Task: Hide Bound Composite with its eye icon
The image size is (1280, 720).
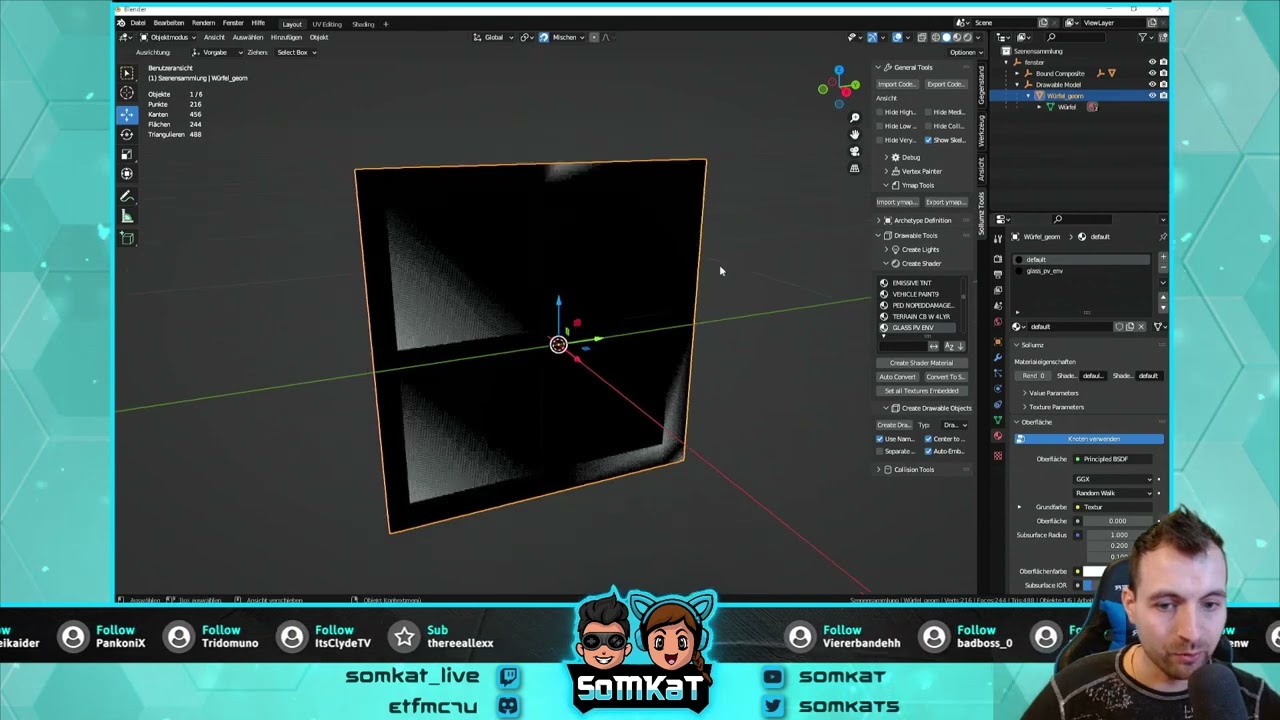Action: pyautogui.click(x=1152, y=73)
